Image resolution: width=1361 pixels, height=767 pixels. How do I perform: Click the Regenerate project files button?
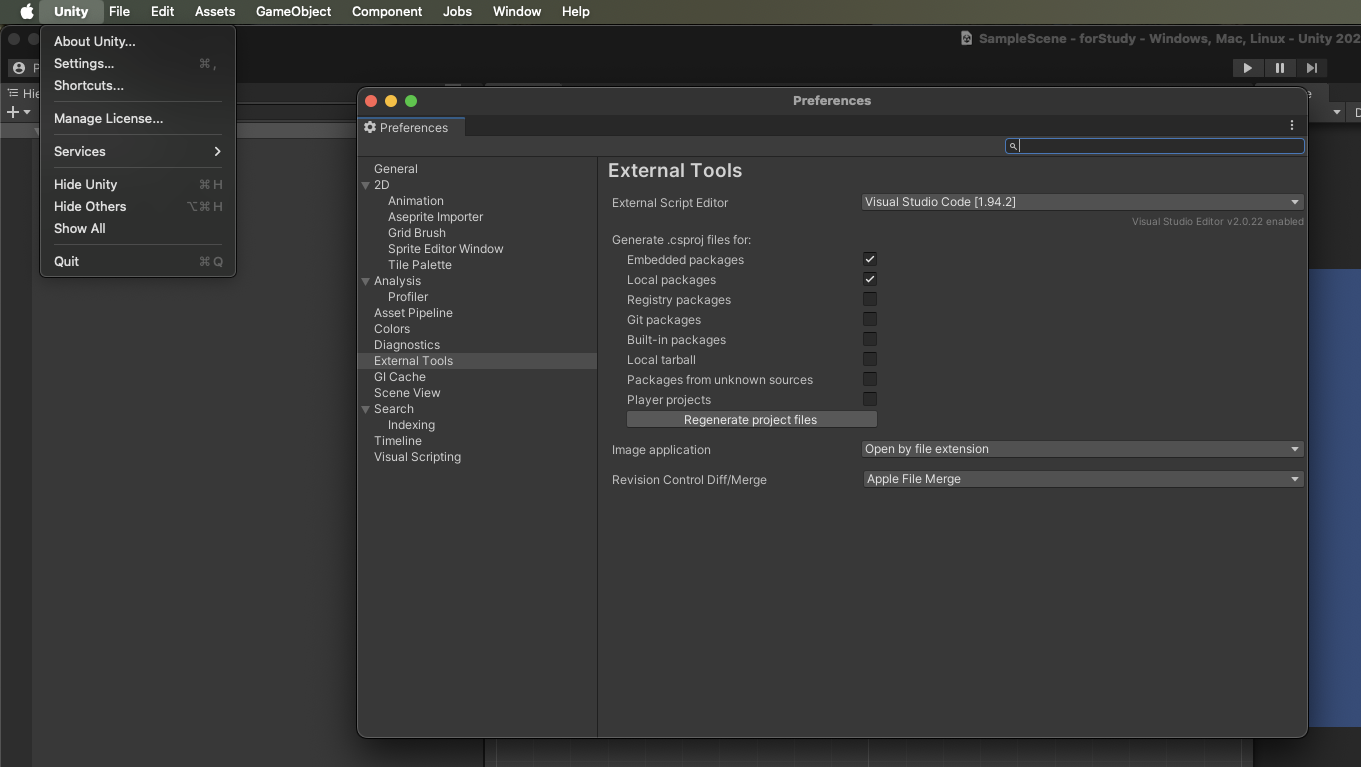coord(751,420)
